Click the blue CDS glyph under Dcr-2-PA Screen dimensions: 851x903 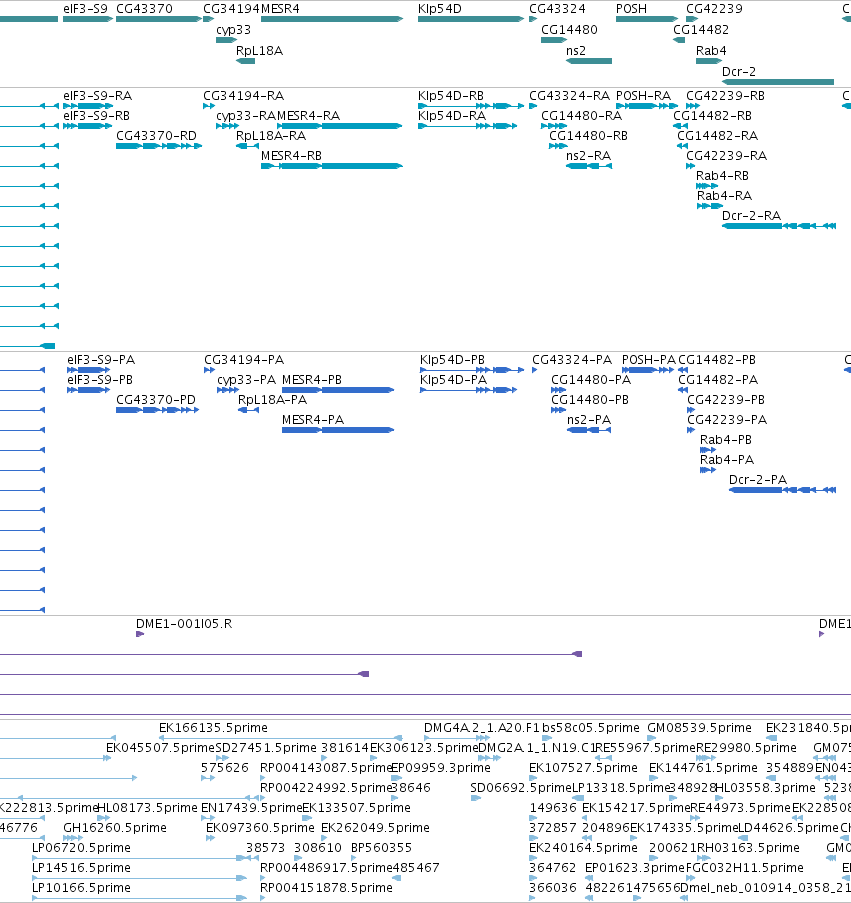(x=782, y=490)
